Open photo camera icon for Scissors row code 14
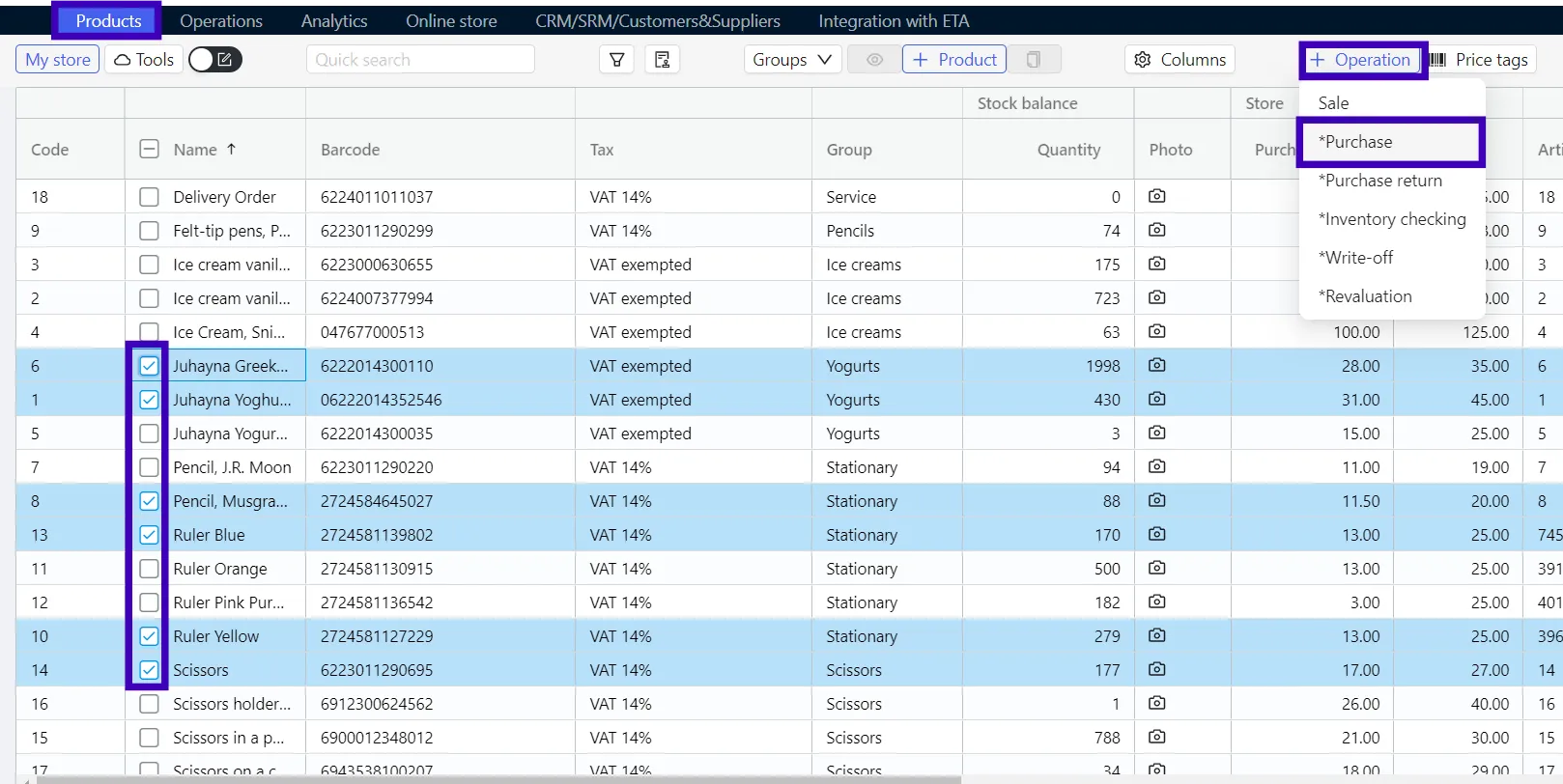1563x784 pixels. (x=1156, y=669)
